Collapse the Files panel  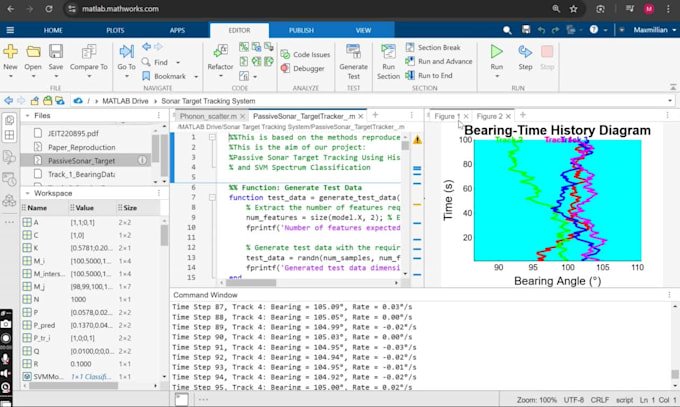tap(27, 116)
